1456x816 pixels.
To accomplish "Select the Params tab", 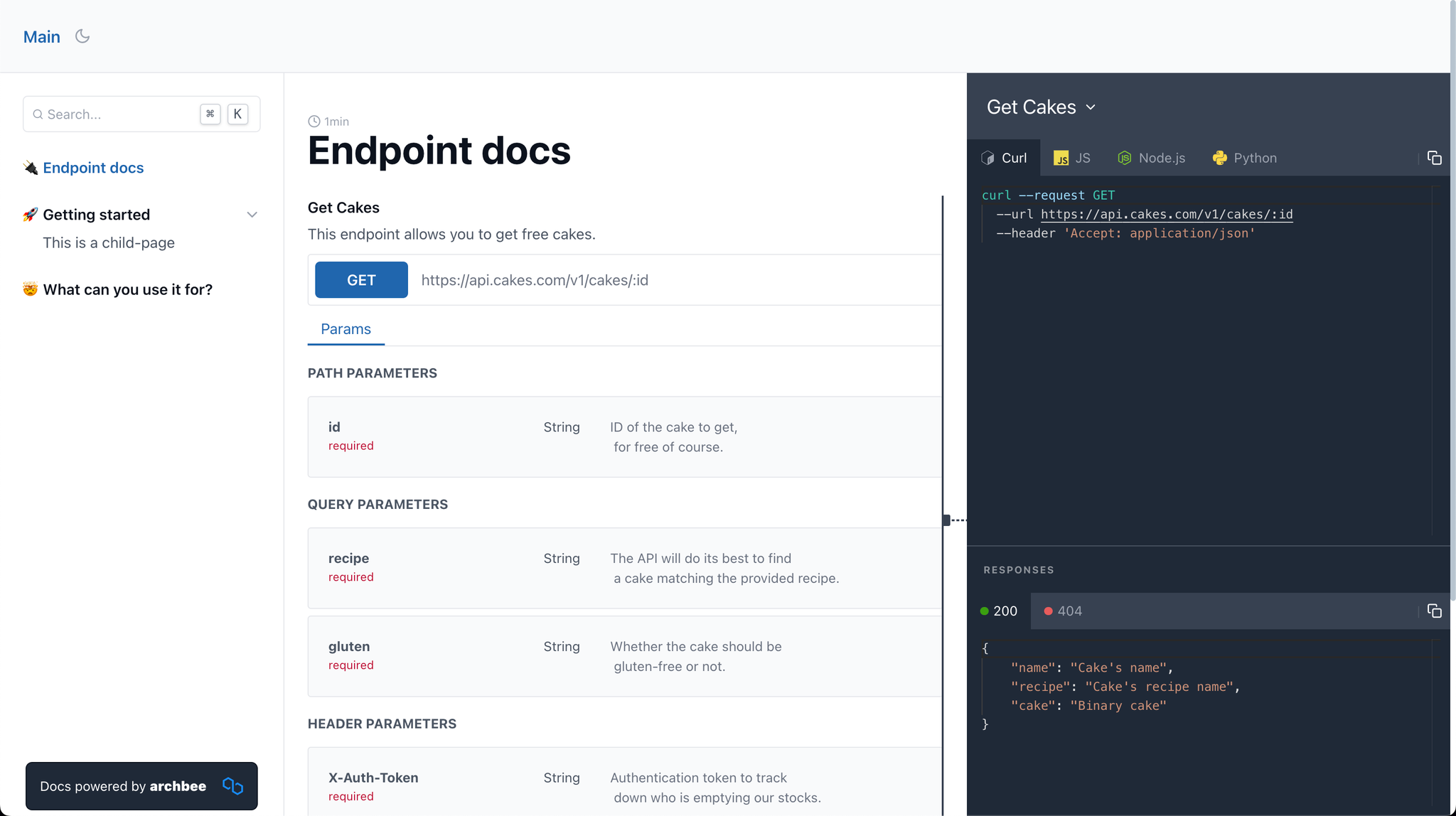I will [345, 328].
